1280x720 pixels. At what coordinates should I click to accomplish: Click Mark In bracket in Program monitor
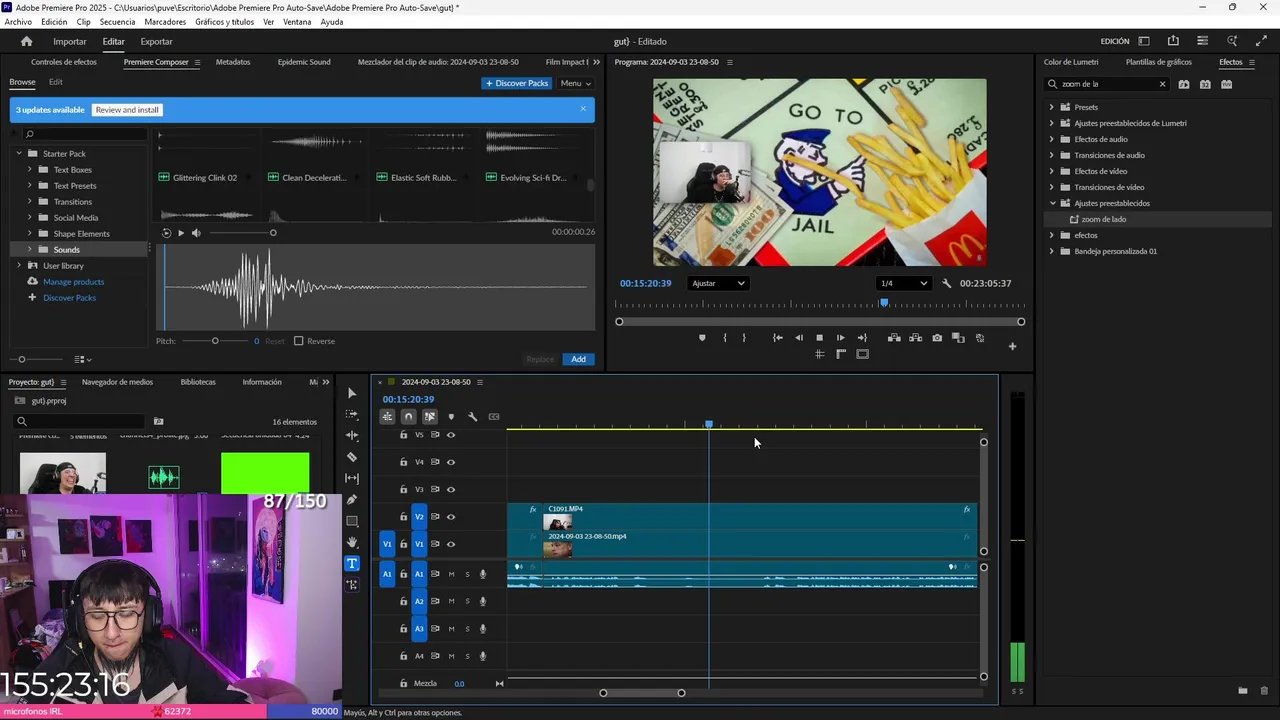pos(725,338)
